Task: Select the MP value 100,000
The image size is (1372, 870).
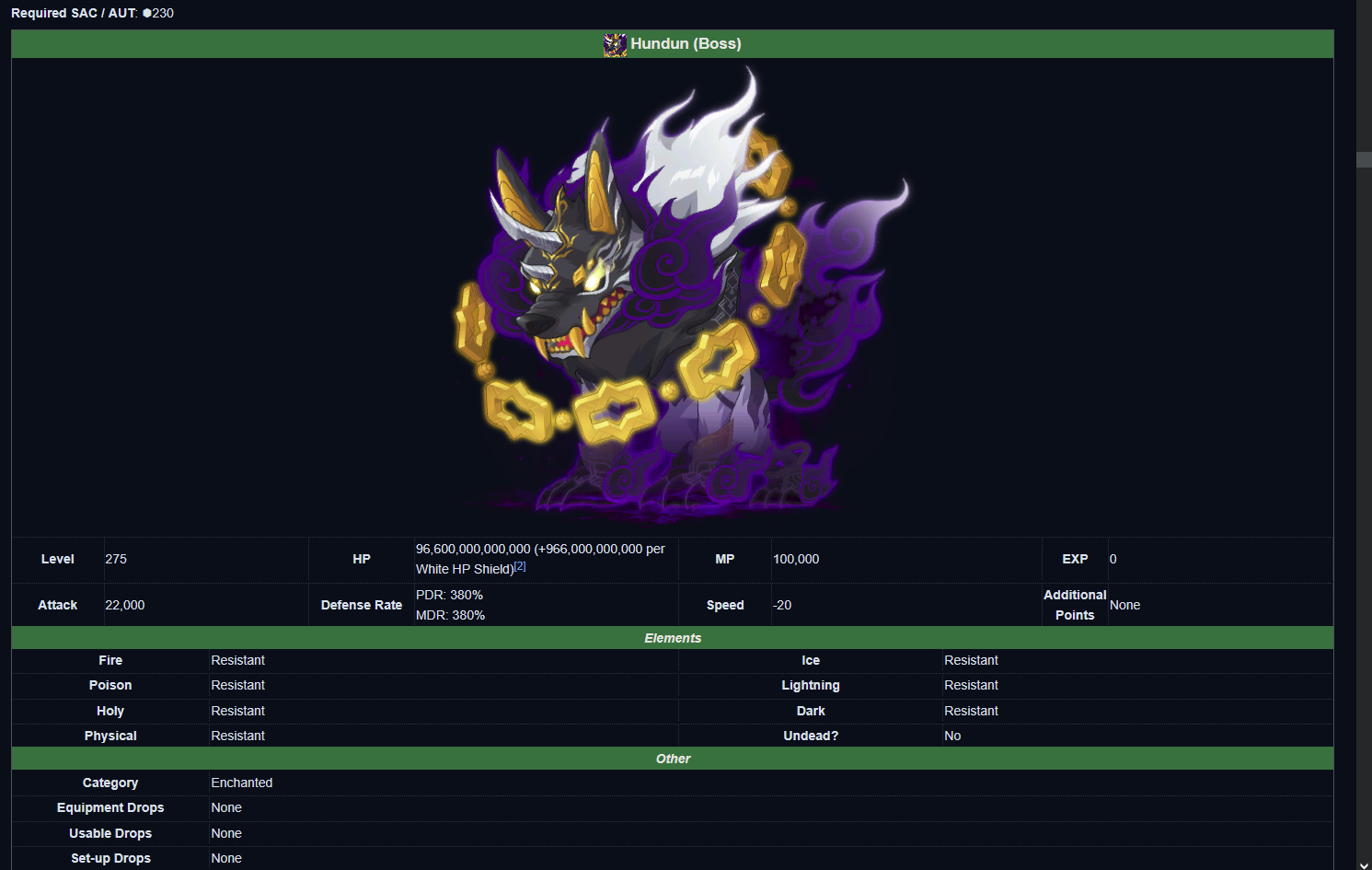Action: 796,559
